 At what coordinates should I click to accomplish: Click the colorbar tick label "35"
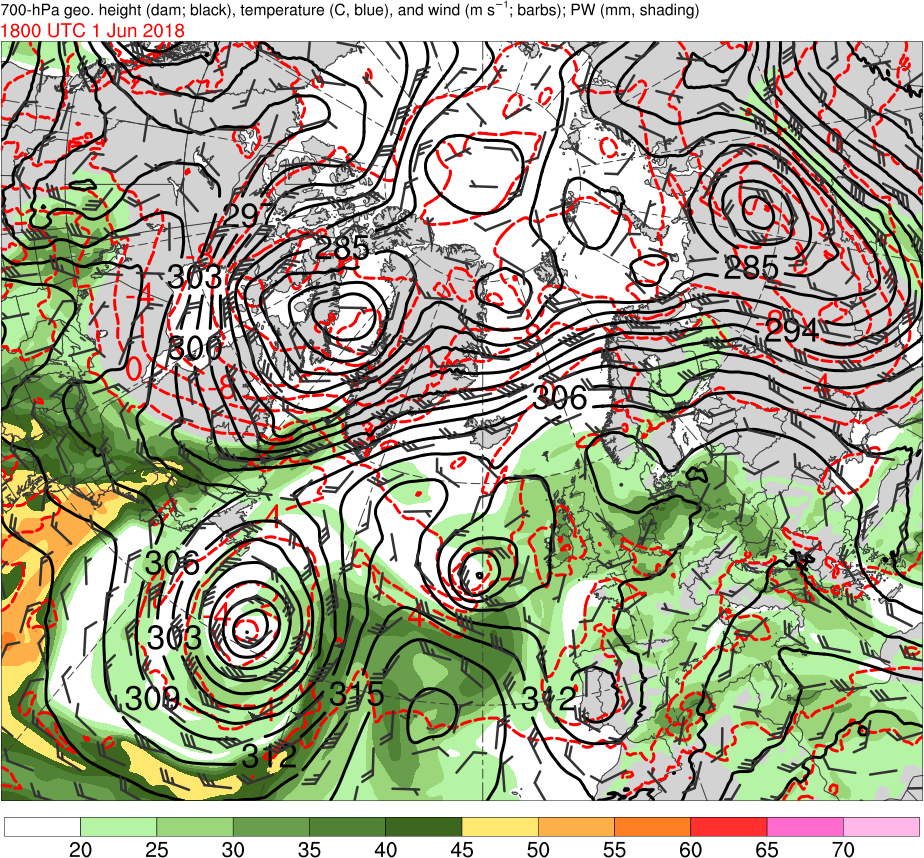[x=309, y=849]
